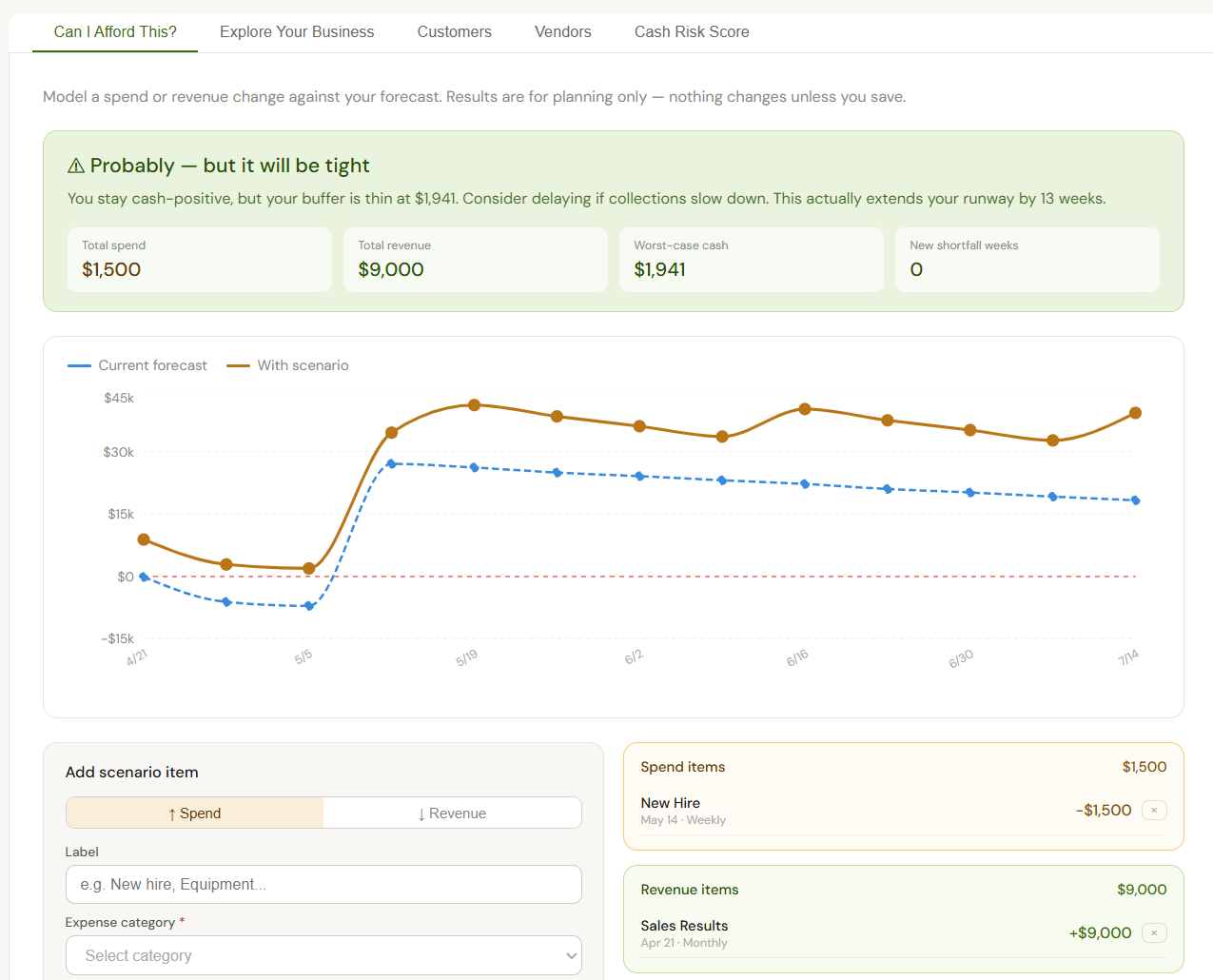Click the 5/19 scenario data point
The image size is (1213, 980).
coord(474,405)
